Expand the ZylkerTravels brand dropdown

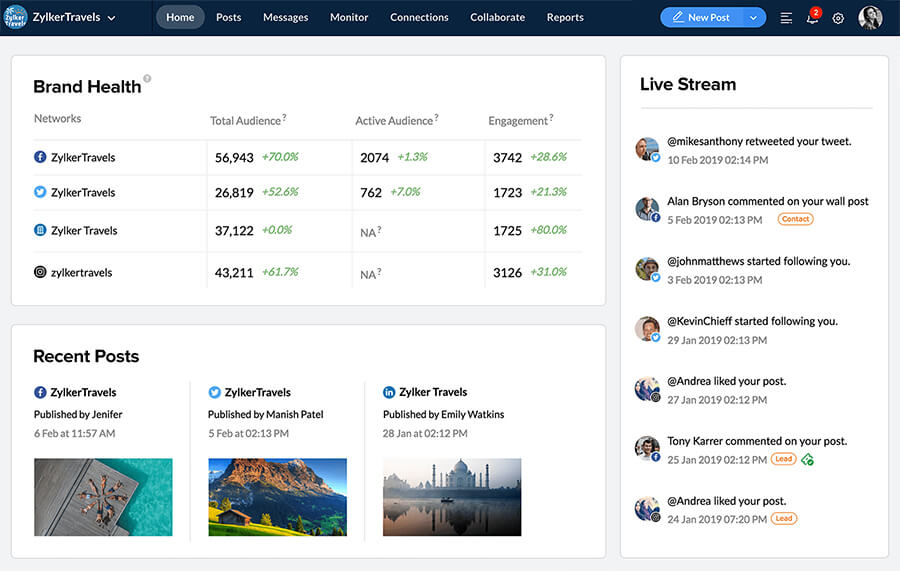[x=111, y=18]
